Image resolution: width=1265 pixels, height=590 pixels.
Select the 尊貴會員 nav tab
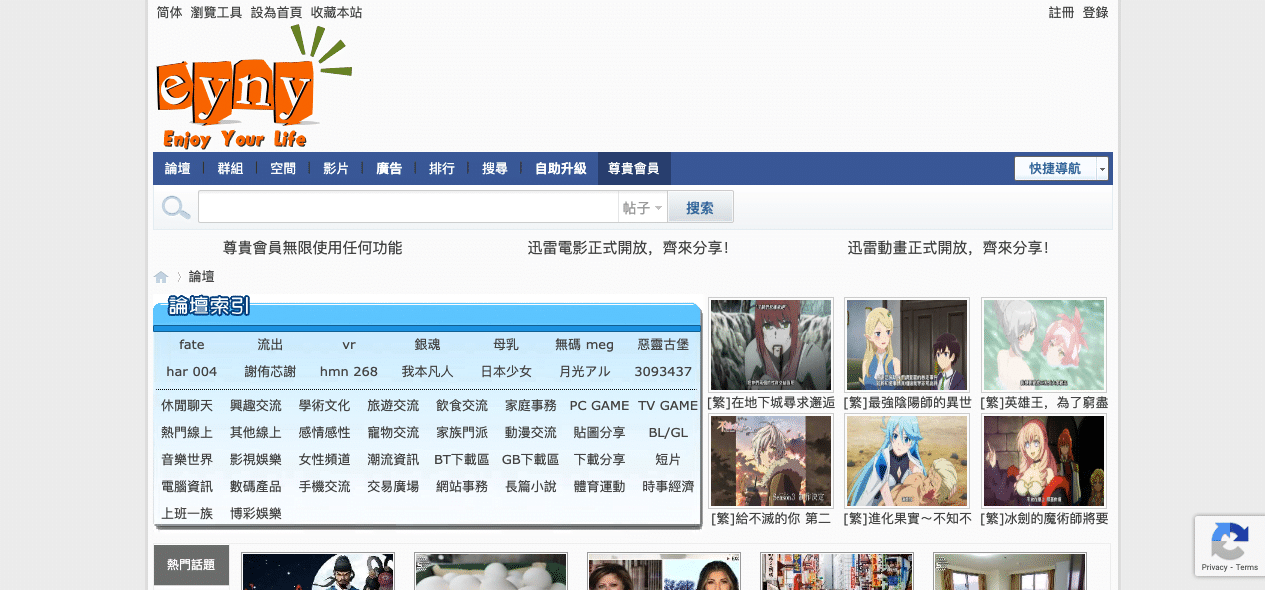(634, 169)
